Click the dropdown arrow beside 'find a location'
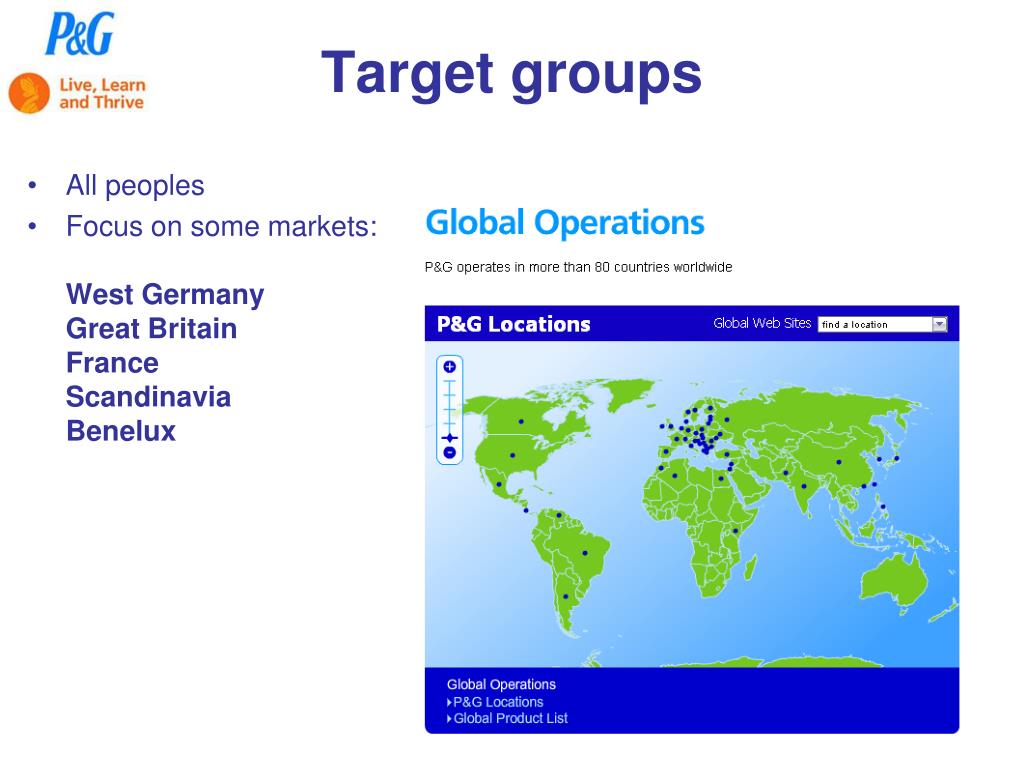Viewport: 1024px width, 768px height. click(x=939, y=325)
